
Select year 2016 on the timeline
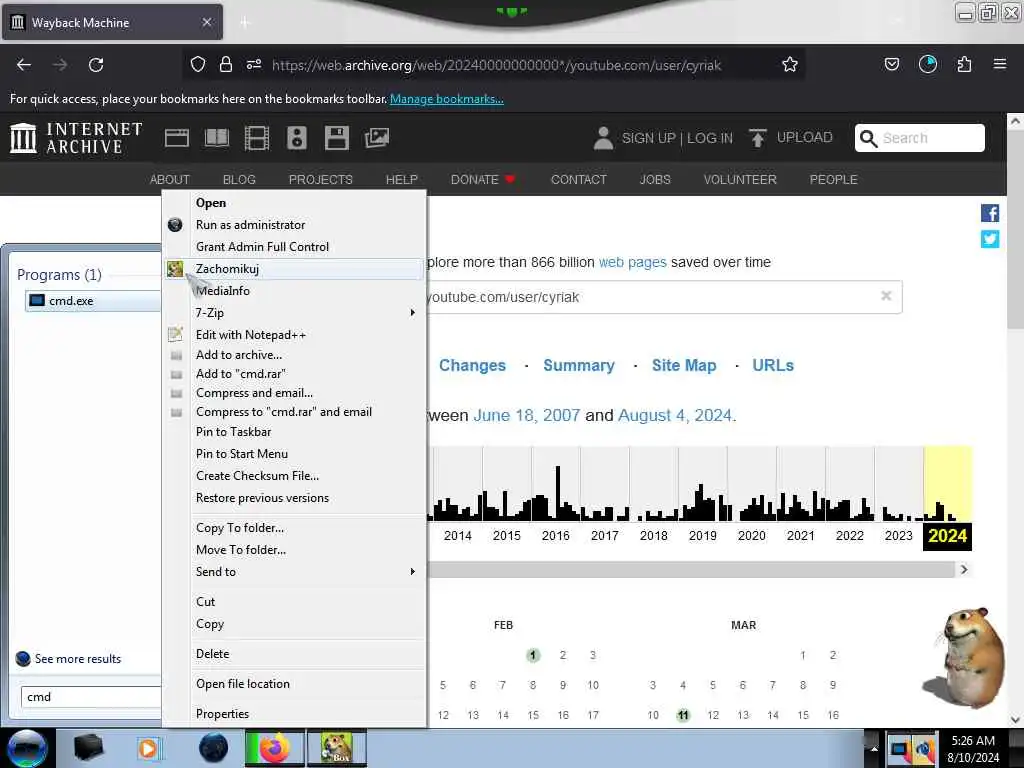[556, 536]
